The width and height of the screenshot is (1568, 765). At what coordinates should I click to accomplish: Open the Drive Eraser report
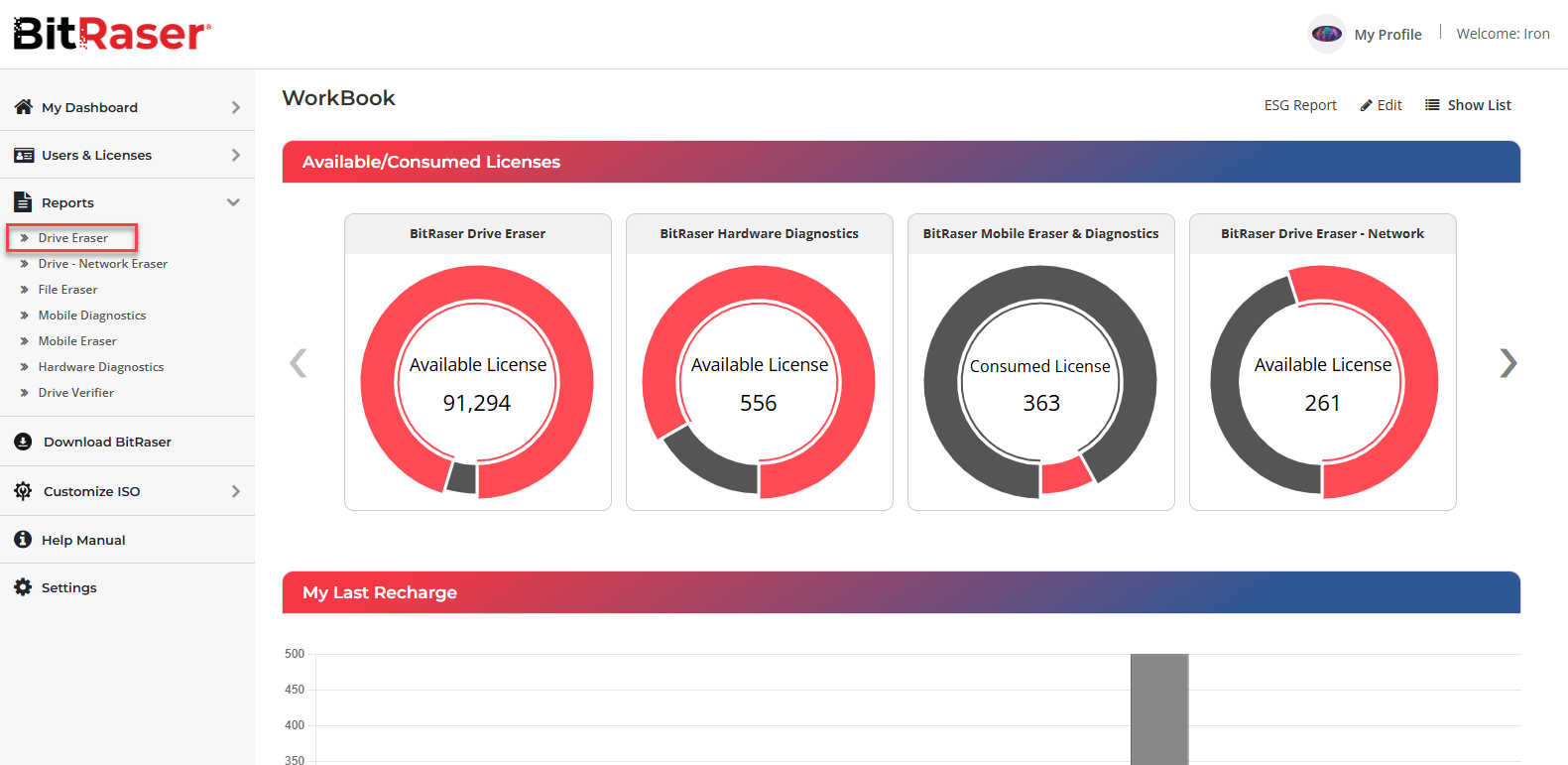[x=72, y=238]
